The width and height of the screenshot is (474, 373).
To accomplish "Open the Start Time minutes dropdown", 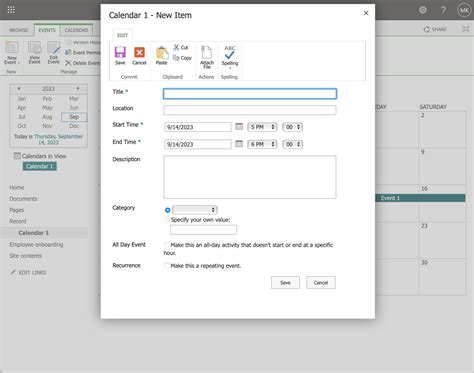I will [292, 127].
